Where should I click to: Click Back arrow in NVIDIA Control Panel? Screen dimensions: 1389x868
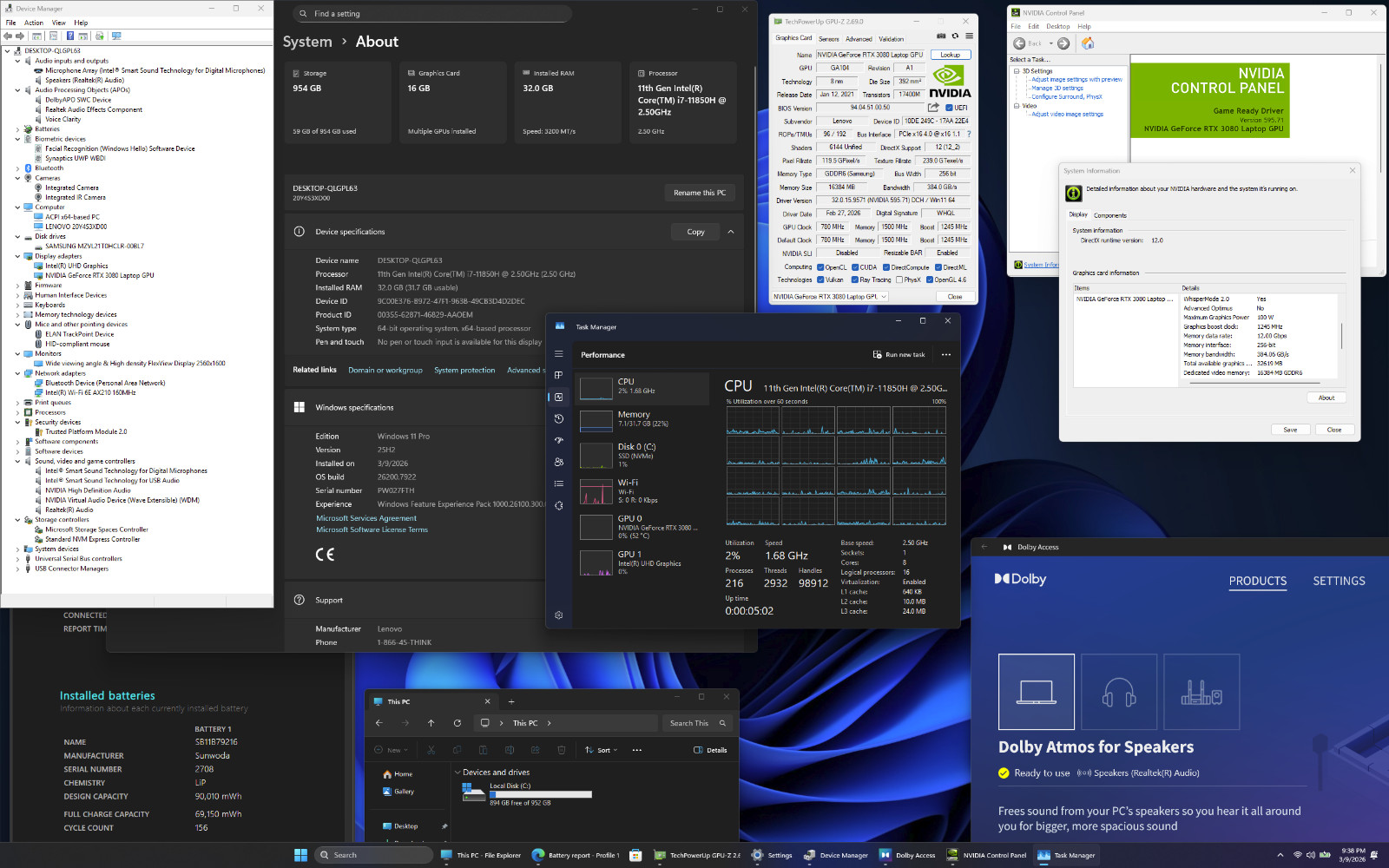point(1019,43)
